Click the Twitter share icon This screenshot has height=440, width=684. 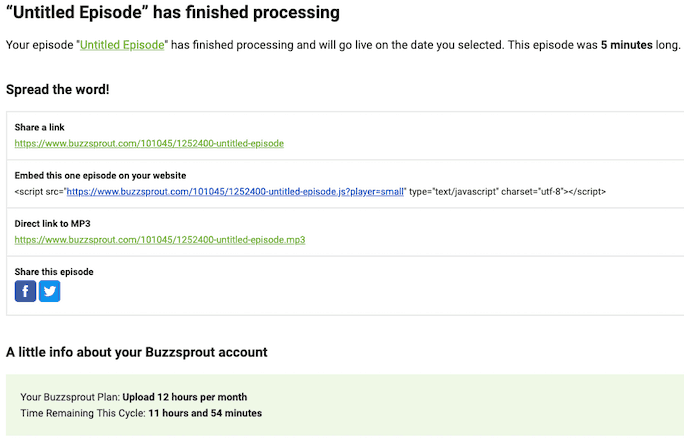[49, 291]
